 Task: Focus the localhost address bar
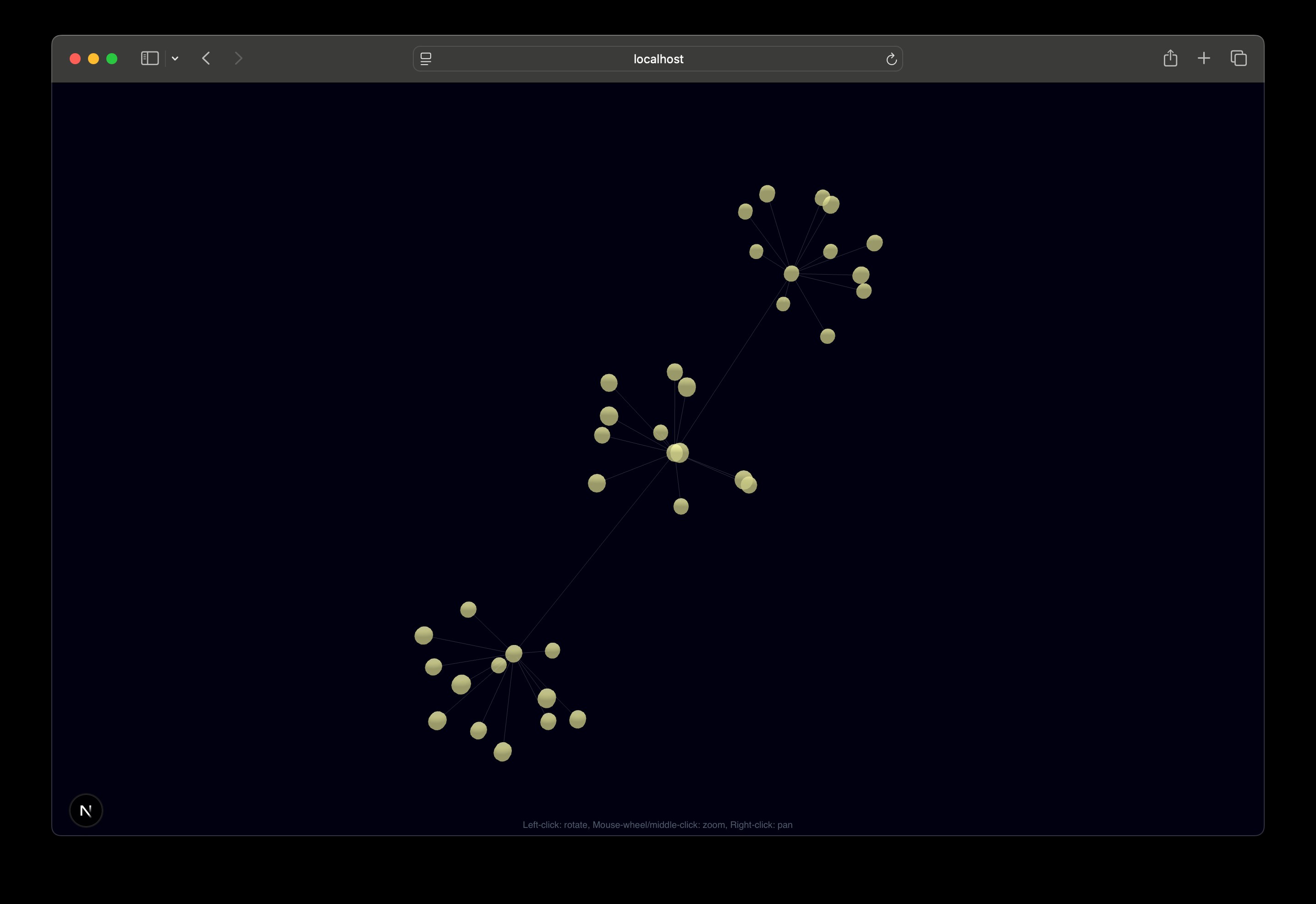tap(658, 59)
